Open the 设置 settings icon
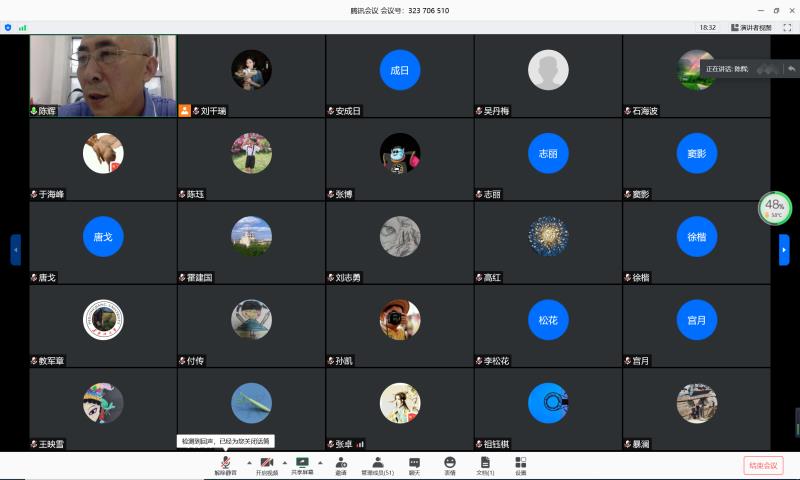 tap(521, 465)
